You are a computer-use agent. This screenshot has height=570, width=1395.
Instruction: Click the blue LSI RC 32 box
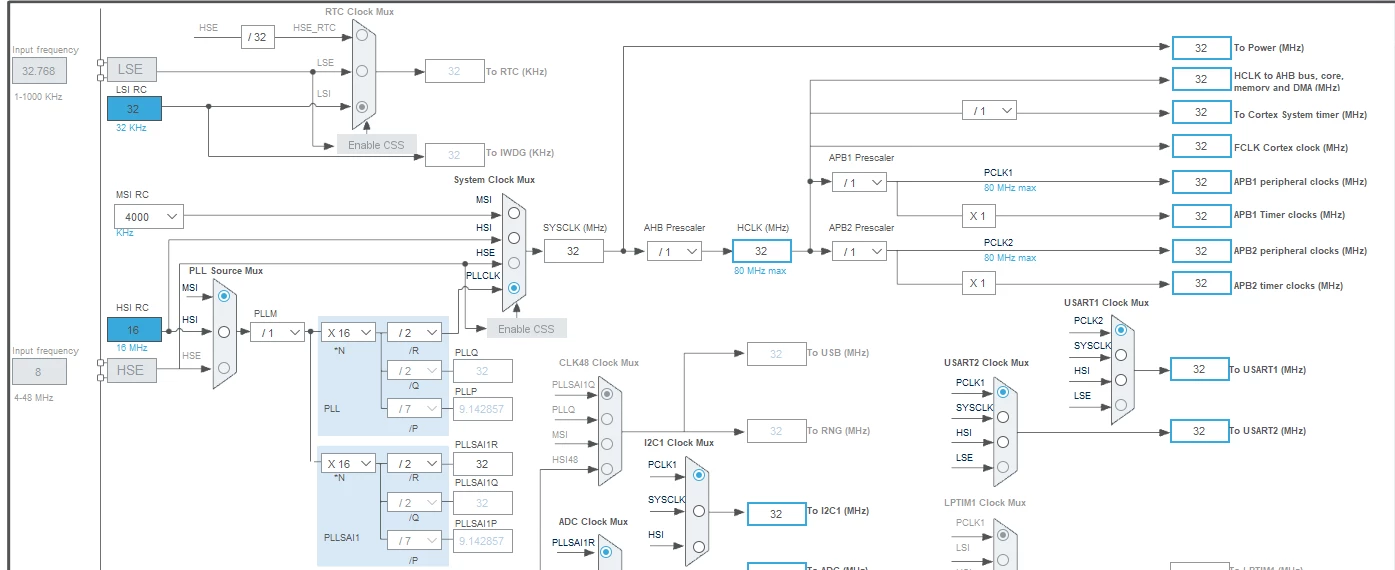click(x=134, y=108)
